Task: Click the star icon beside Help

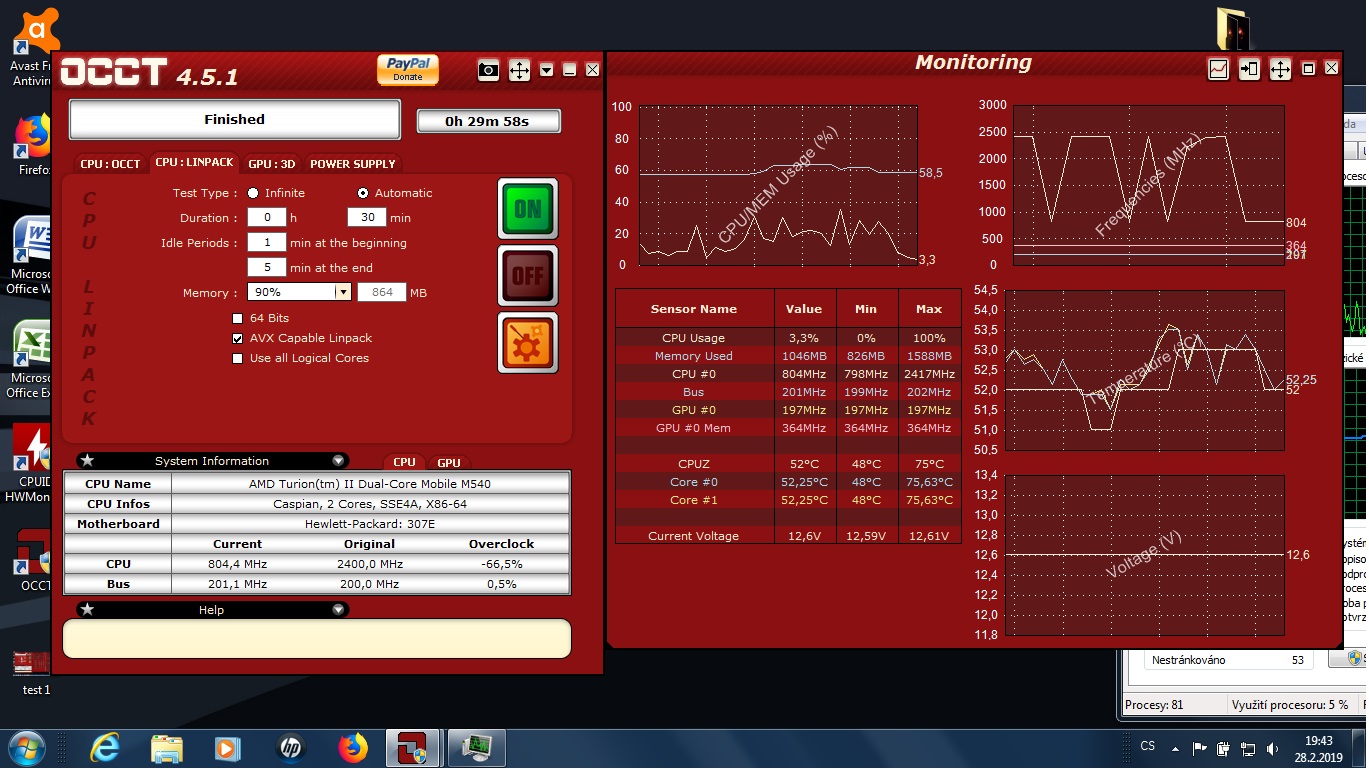Action: click(x=87, y=610)
